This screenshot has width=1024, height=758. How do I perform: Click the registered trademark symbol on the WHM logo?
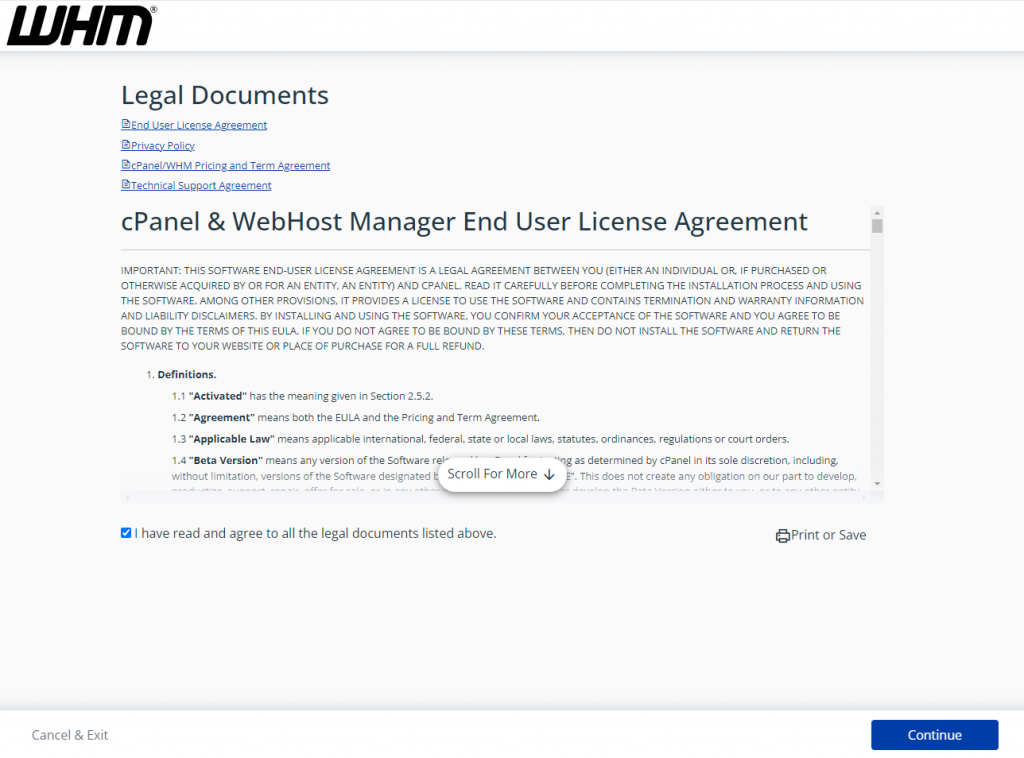[156, 9]
